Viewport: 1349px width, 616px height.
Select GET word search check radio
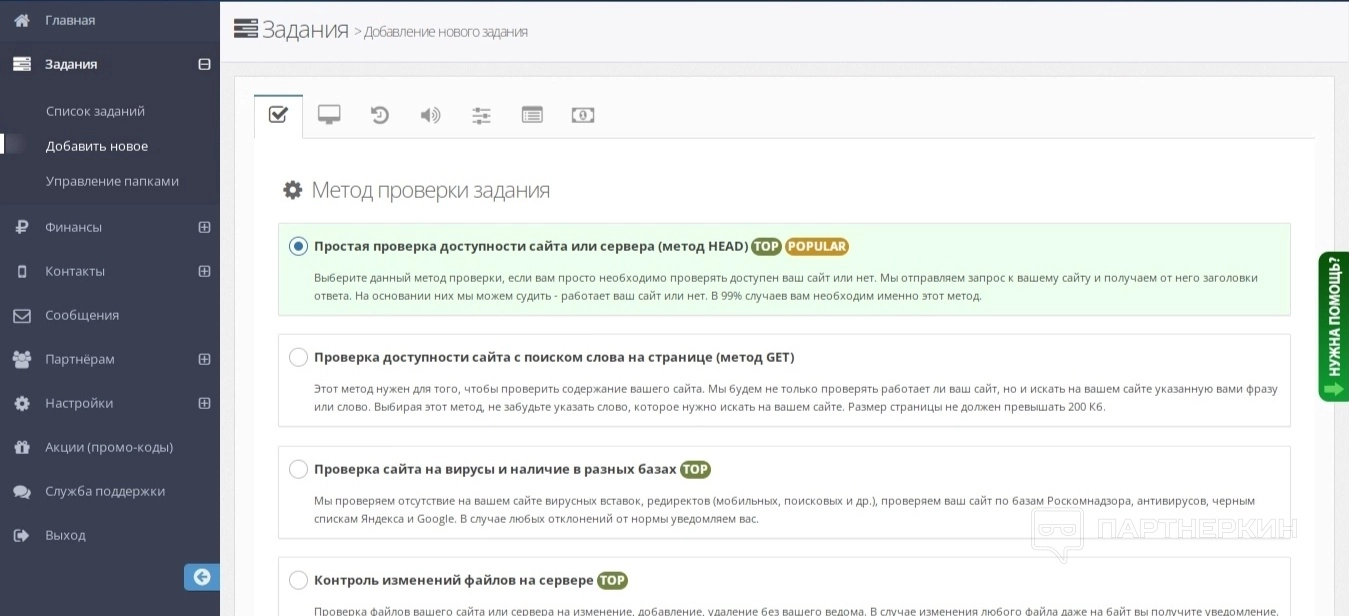(x=298, y=357)
